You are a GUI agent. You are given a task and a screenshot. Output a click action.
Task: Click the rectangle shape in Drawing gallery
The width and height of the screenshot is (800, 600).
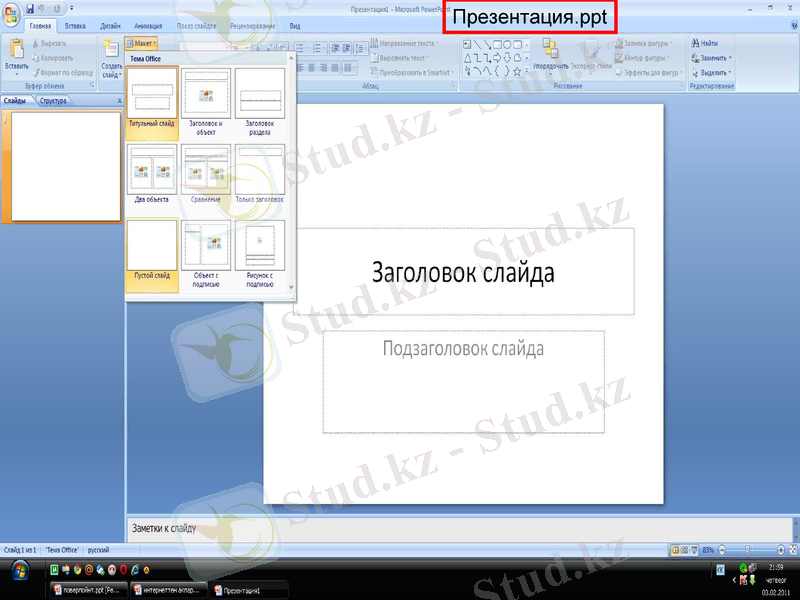499,44
